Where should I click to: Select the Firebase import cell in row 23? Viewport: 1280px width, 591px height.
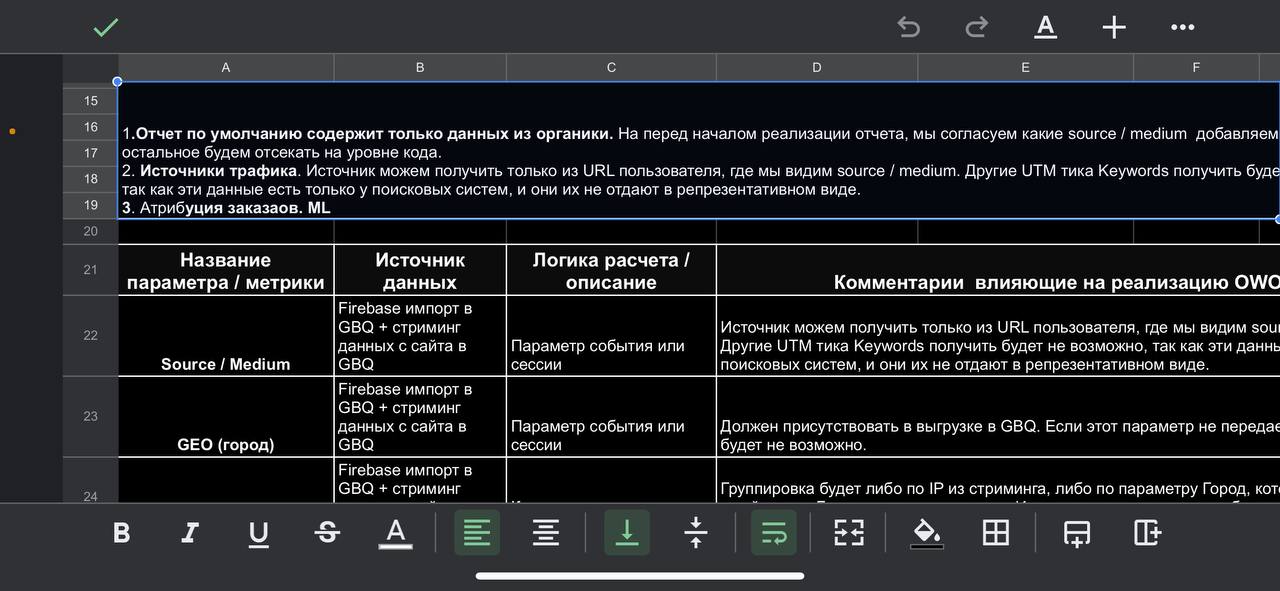420,416
